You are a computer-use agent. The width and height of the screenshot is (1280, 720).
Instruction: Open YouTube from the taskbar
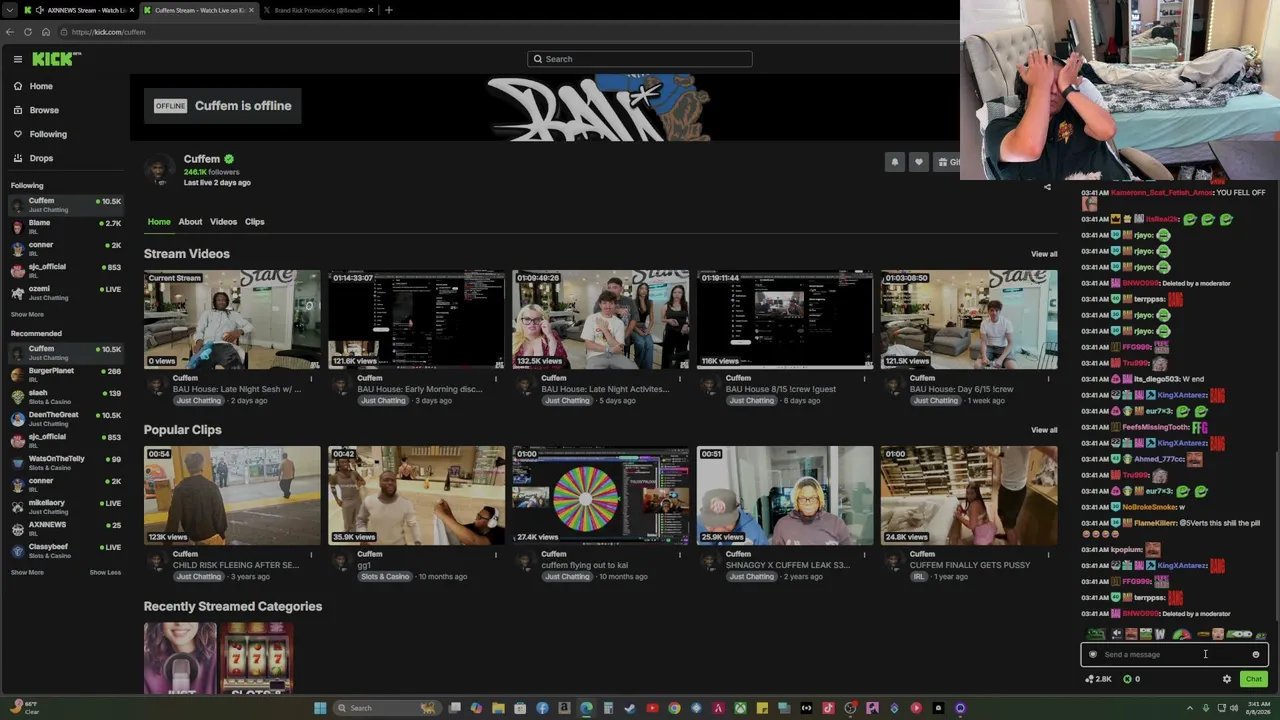[x=652, y=708]
